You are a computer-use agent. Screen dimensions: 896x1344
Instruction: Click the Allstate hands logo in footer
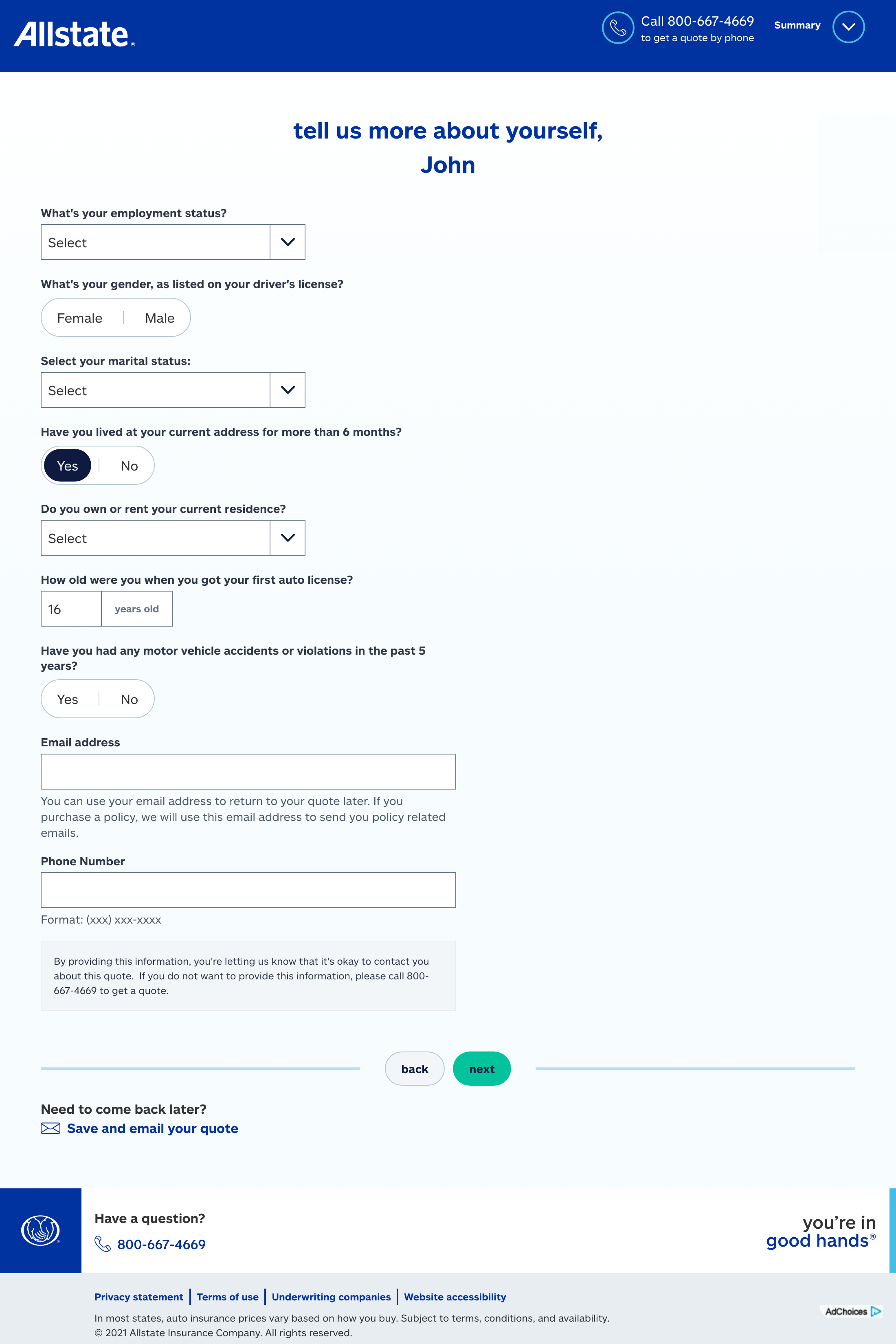click(x=40, y=1230)
